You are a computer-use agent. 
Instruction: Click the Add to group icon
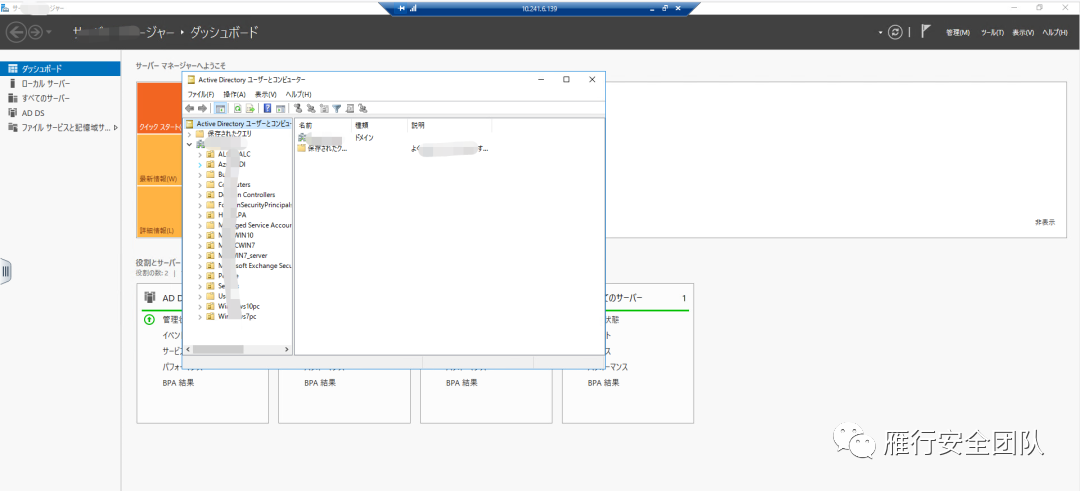pyautogui.click(x=362, y=108)
